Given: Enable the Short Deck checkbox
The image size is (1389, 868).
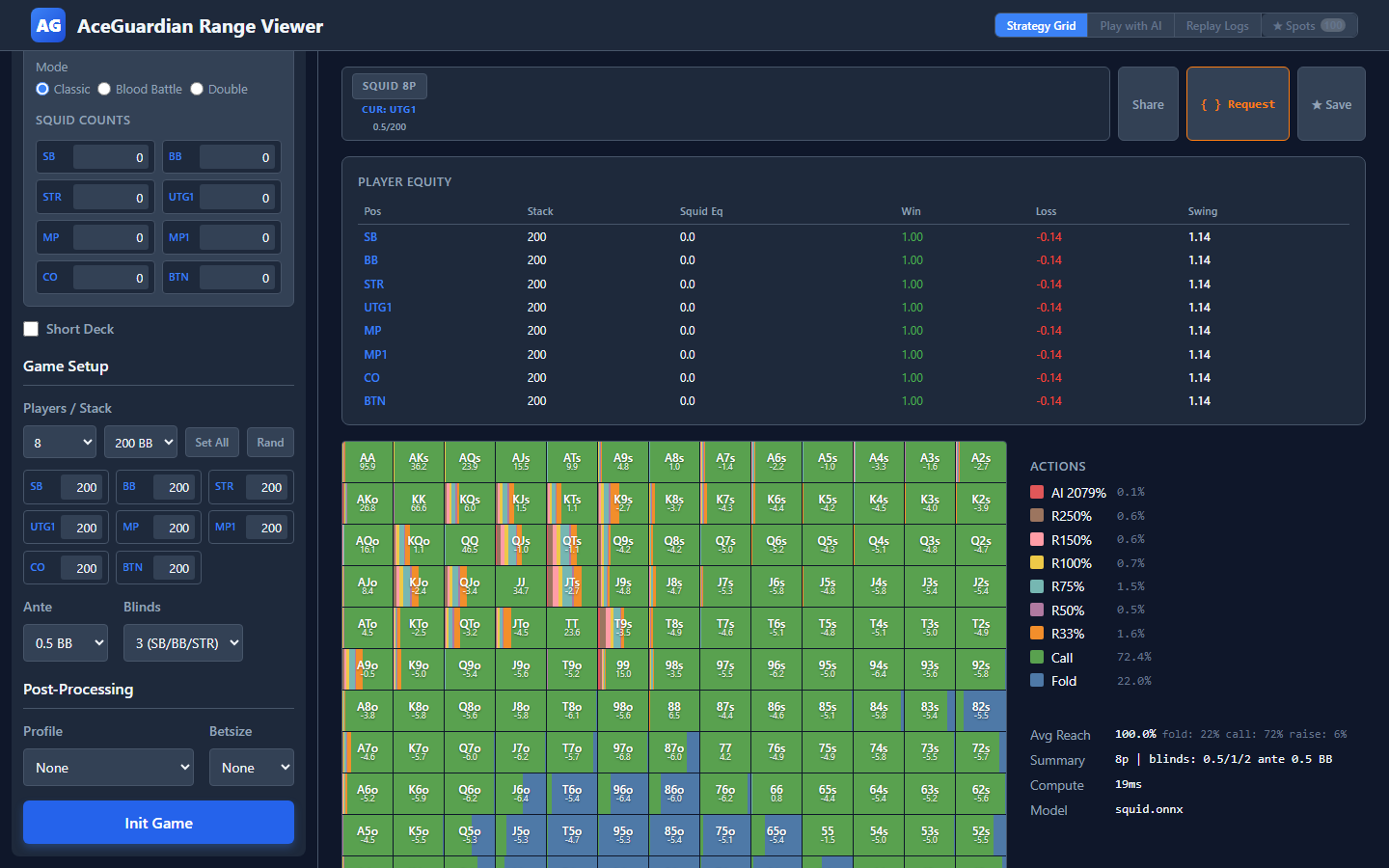Looking at the screenshot, I should click(30, 328).
